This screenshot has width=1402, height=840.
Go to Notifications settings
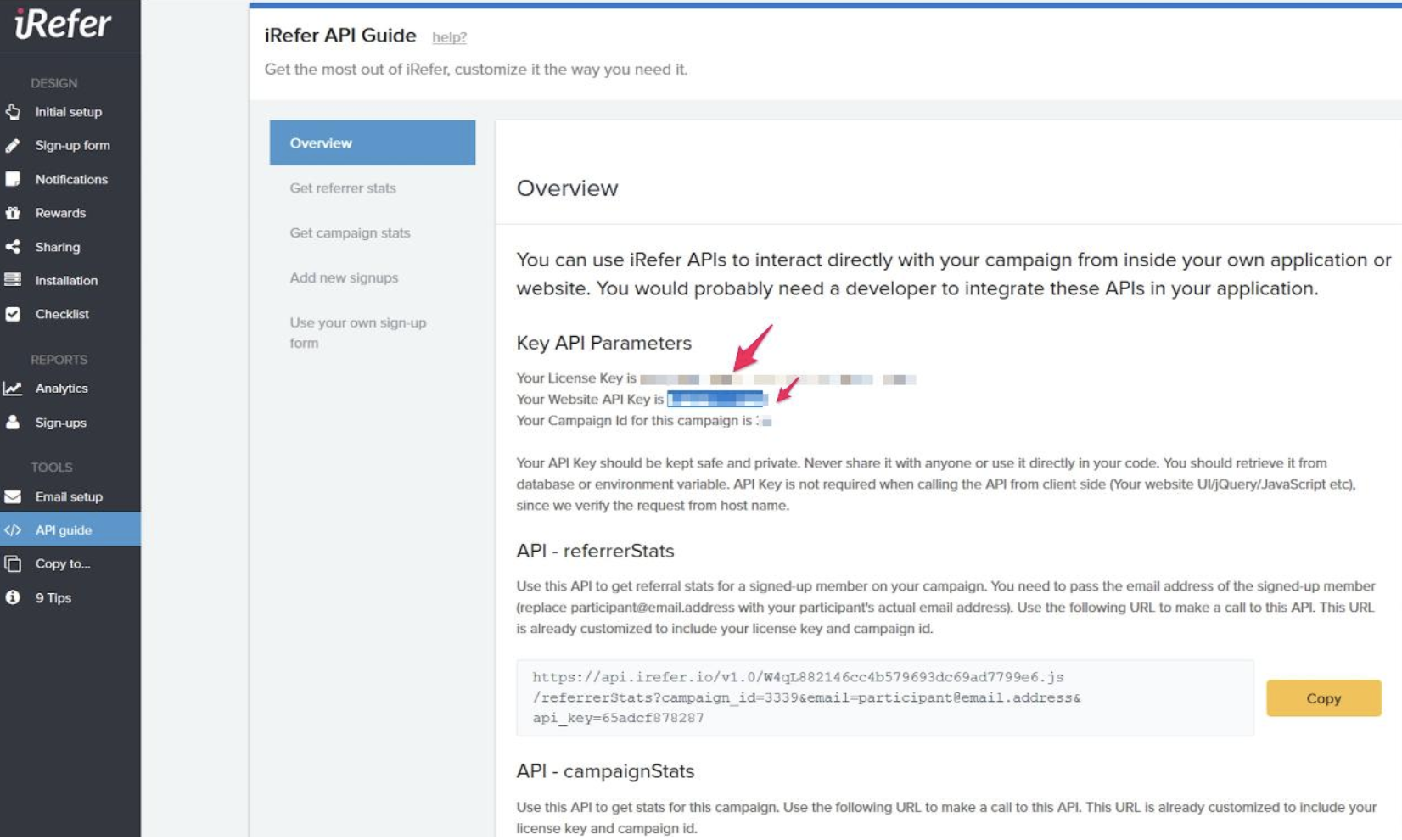pyautogui.click(x=70, y=180)
